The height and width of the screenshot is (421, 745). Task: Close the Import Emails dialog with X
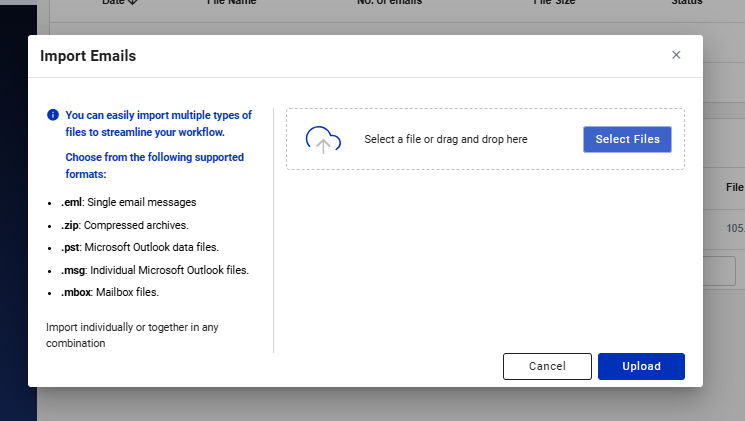point(676,55)
